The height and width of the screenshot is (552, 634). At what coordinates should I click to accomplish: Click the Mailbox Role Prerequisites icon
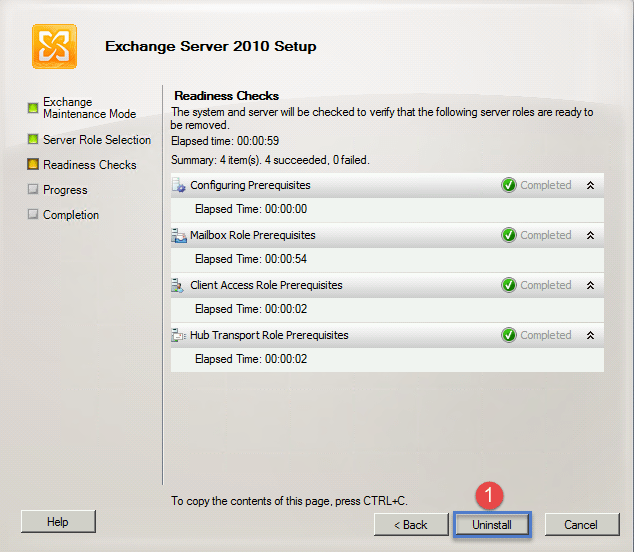179,235
